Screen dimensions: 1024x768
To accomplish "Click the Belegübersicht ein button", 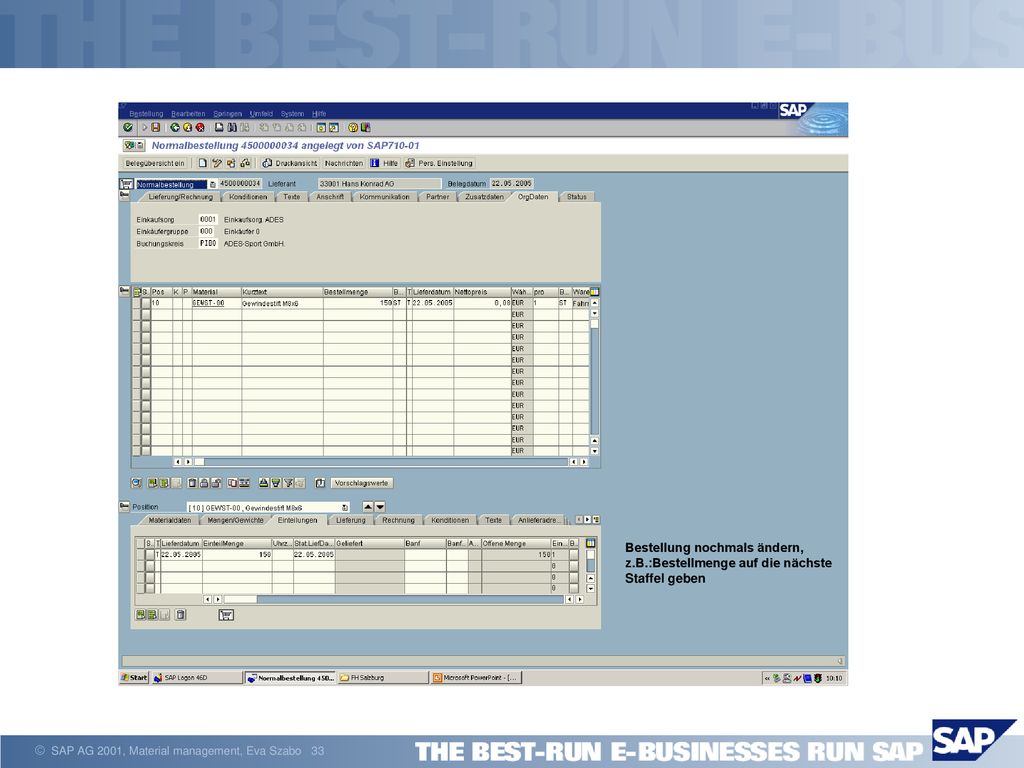I will [155, 163].
